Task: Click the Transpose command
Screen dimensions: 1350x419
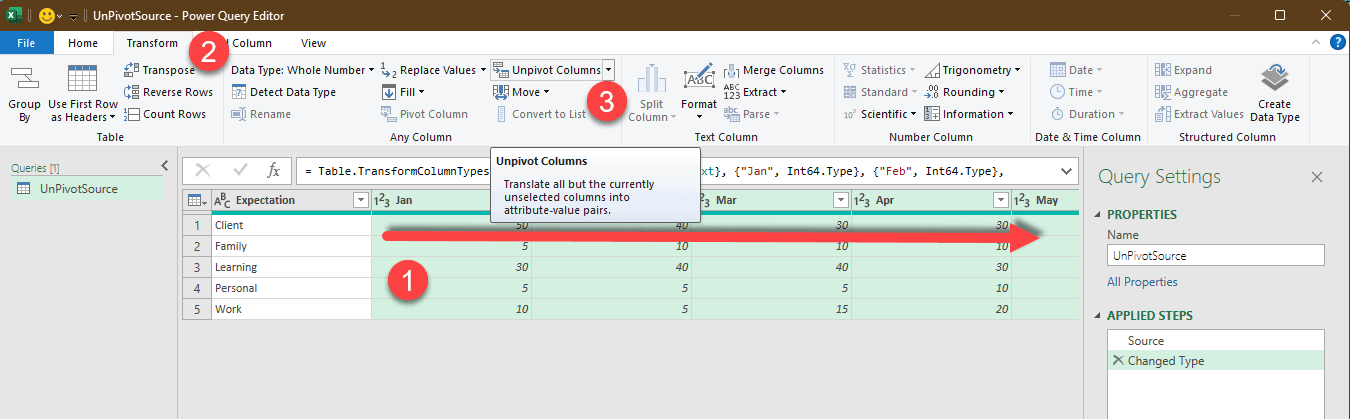Action: [x=159, y=70]
